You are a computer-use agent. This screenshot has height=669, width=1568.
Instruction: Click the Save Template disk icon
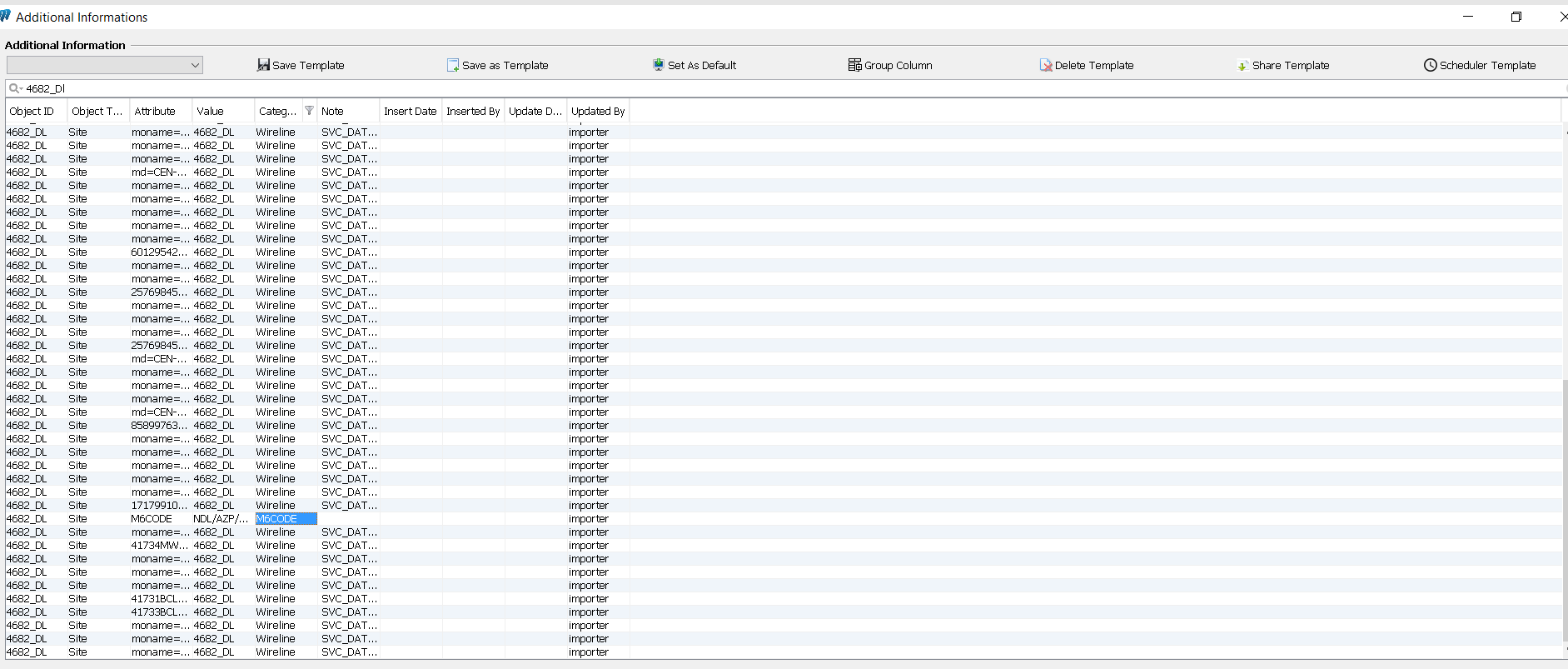pyautogui.click(x=263, y=65)
